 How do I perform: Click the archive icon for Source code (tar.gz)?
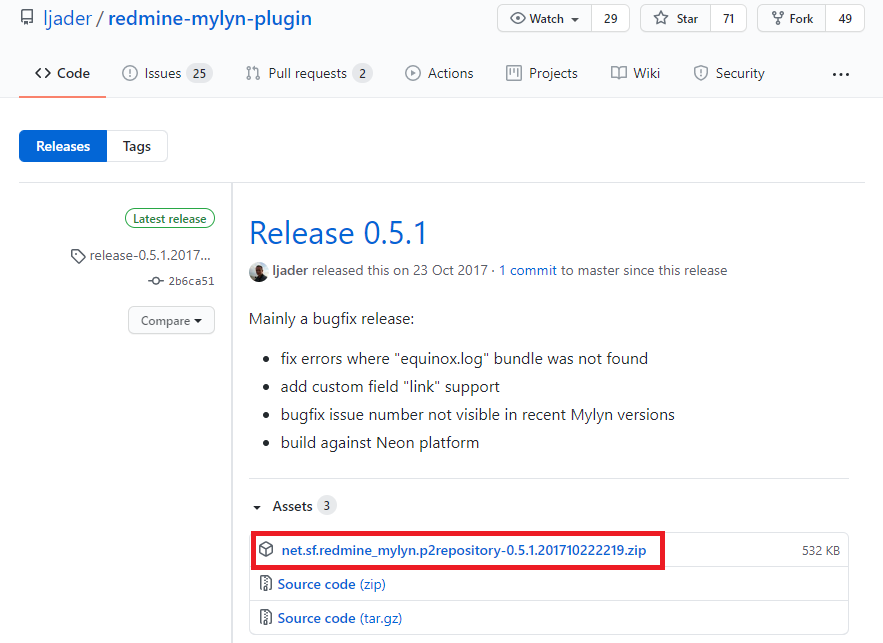(265, 618)
